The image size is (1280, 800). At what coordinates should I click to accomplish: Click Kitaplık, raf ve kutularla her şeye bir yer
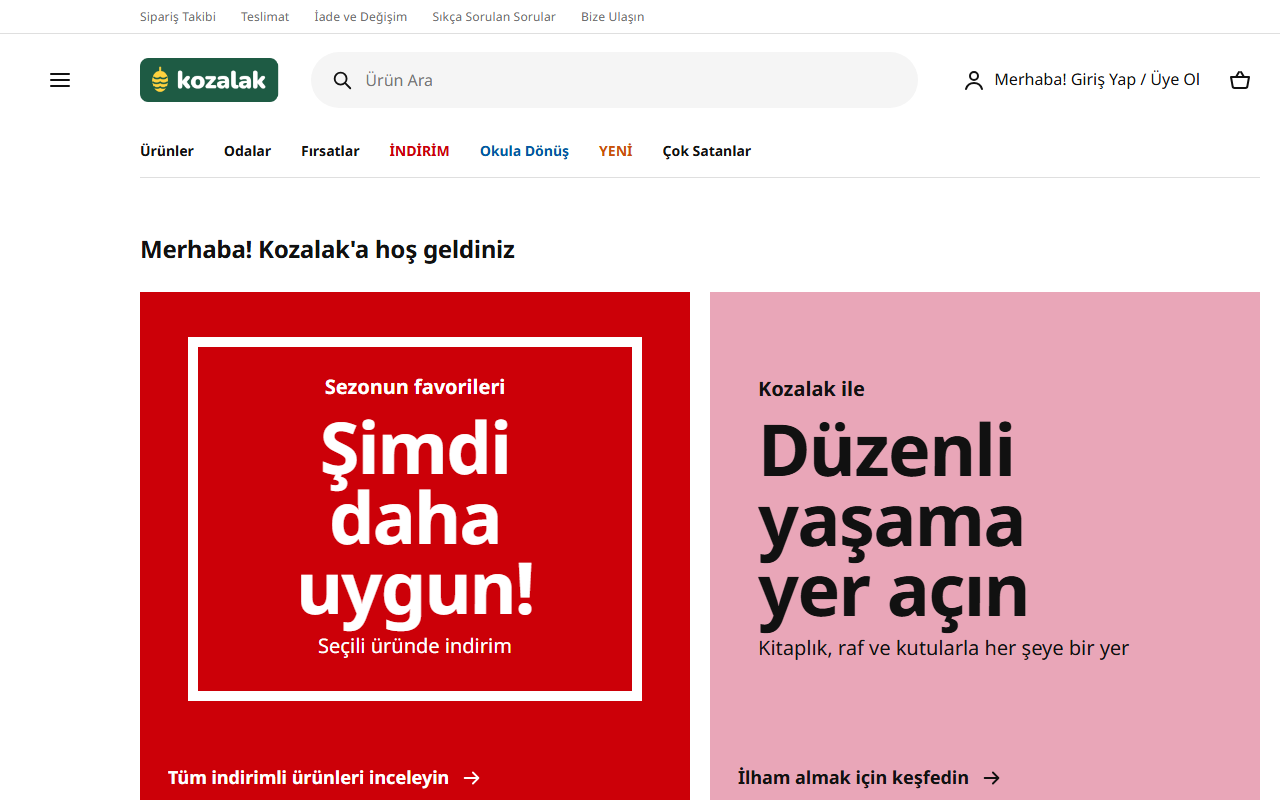(943, 648)
